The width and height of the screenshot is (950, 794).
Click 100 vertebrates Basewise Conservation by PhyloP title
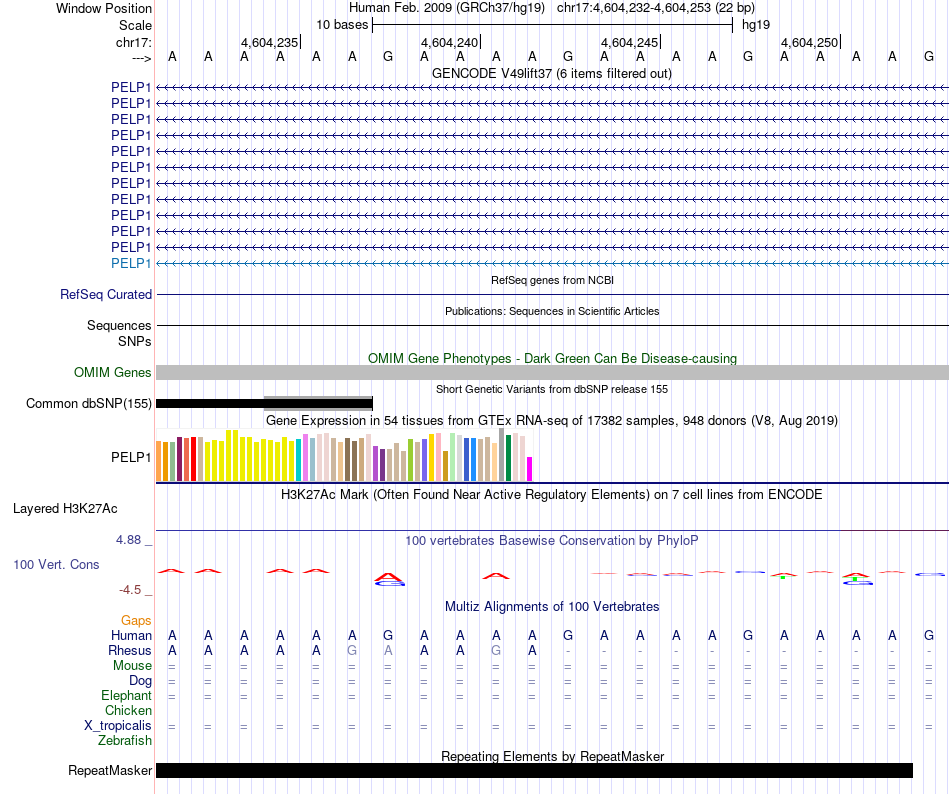[552, 540]
